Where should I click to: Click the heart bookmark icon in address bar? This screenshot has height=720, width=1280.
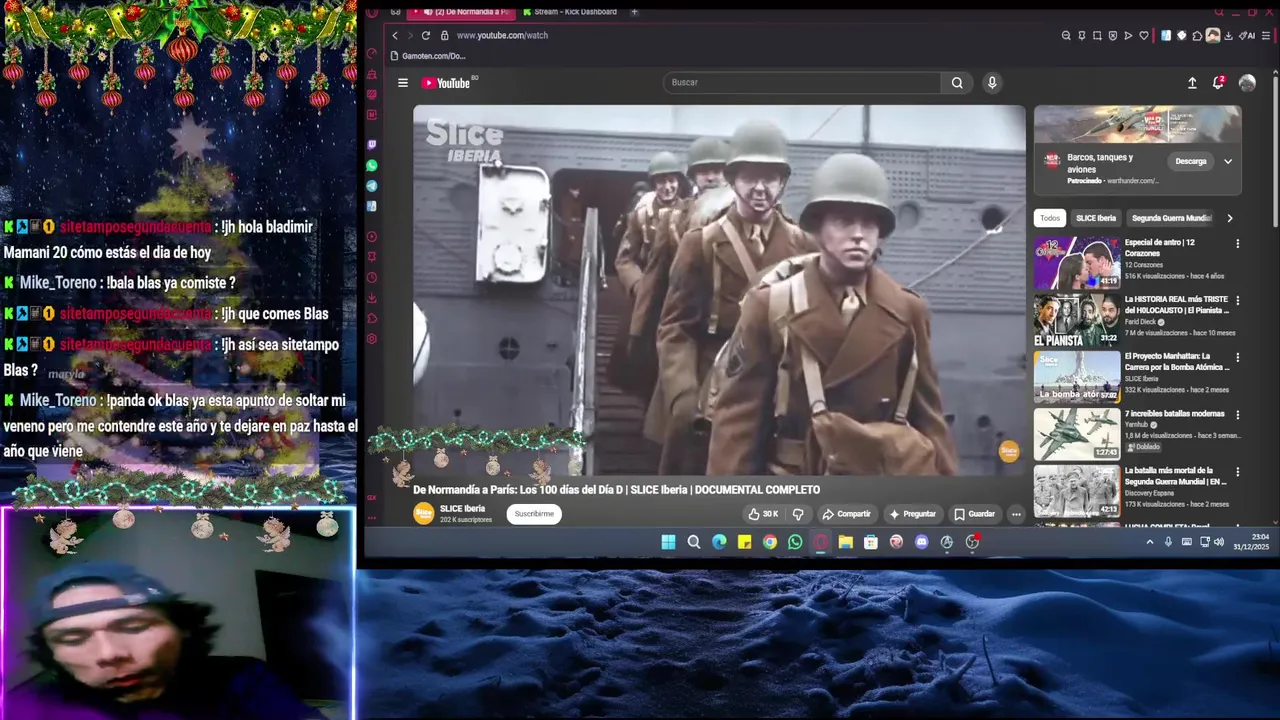pyautogui.click(x=1144, y=35)
